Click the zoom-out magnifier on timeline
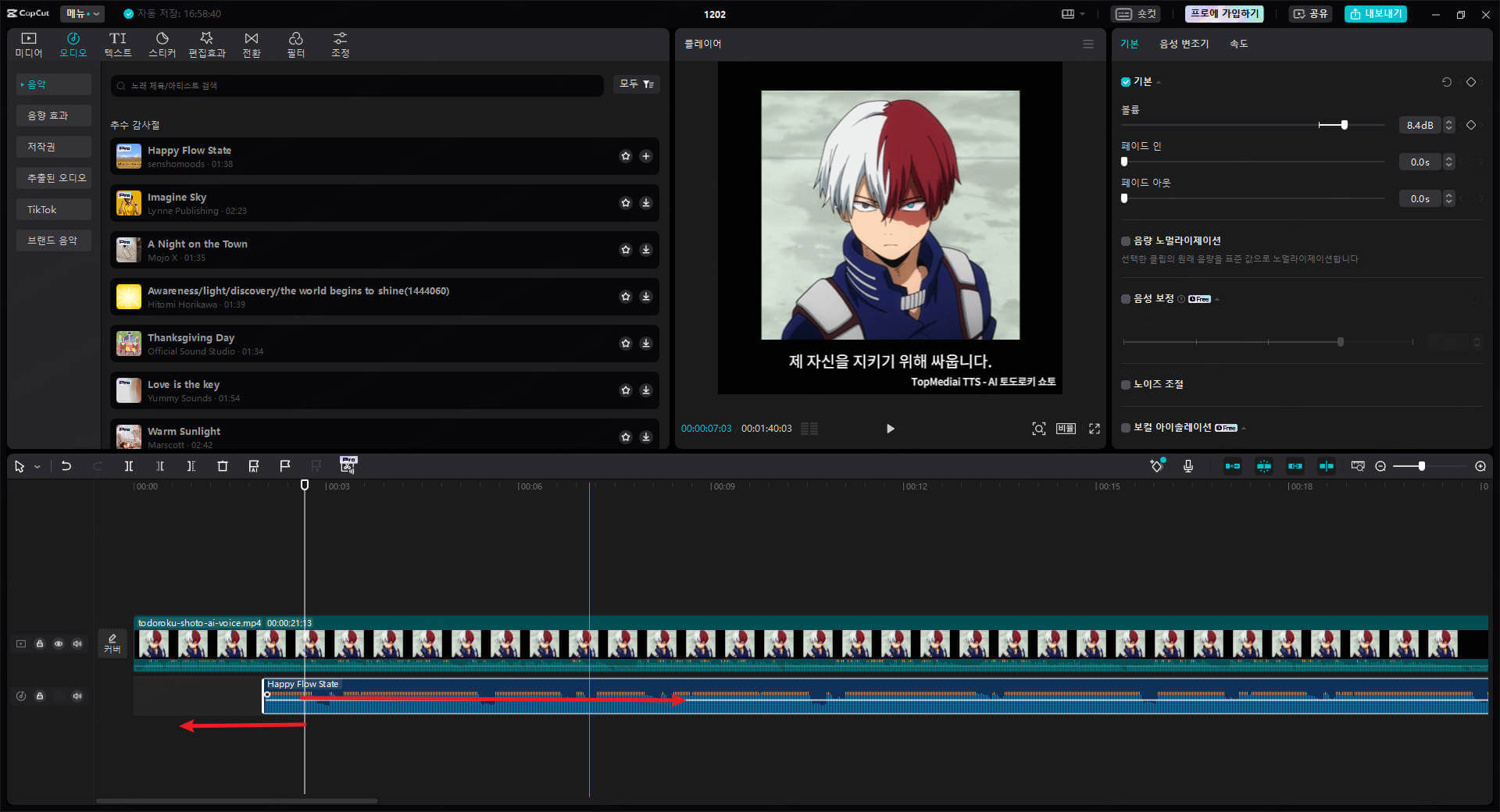Screen dimensions: 1500x812 point(1380,466)
